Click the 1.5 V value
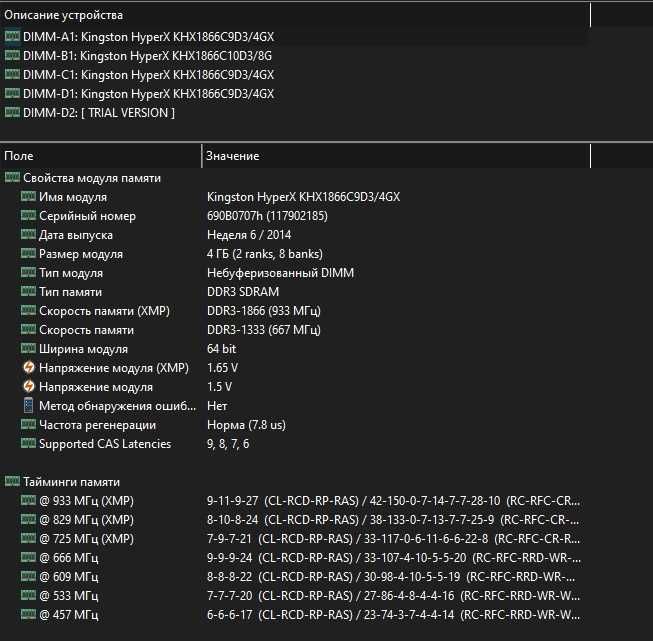The image size is (653, 641). (219, 387)
